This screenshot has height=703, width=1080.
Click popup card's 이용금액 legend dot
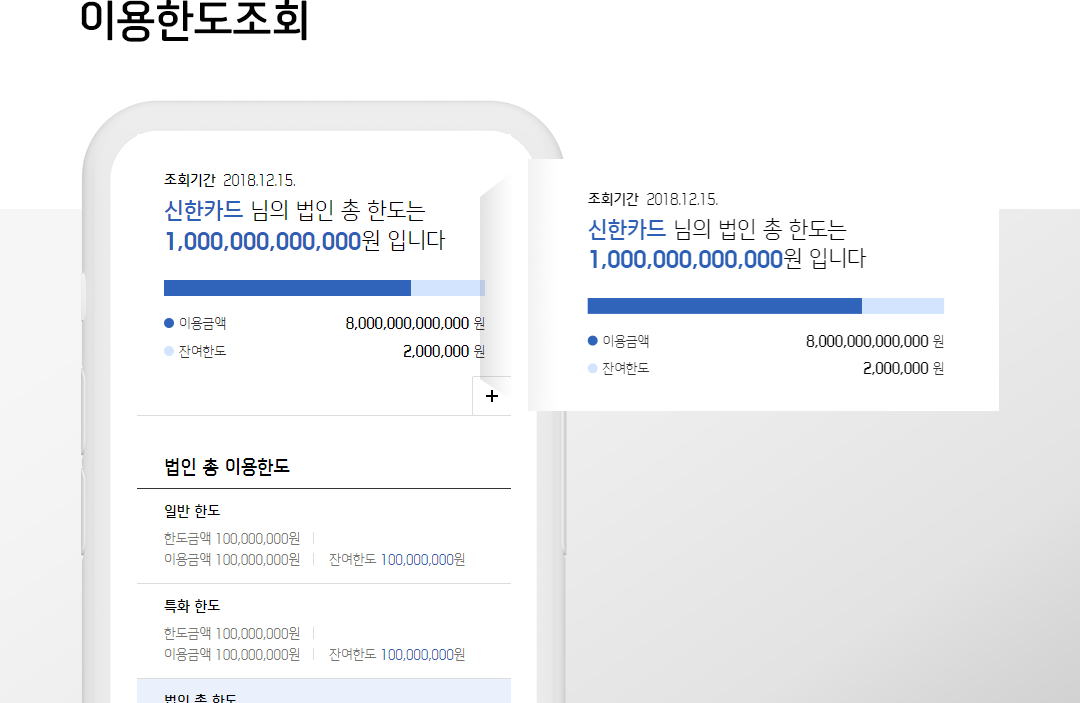(x=592, y=341)
